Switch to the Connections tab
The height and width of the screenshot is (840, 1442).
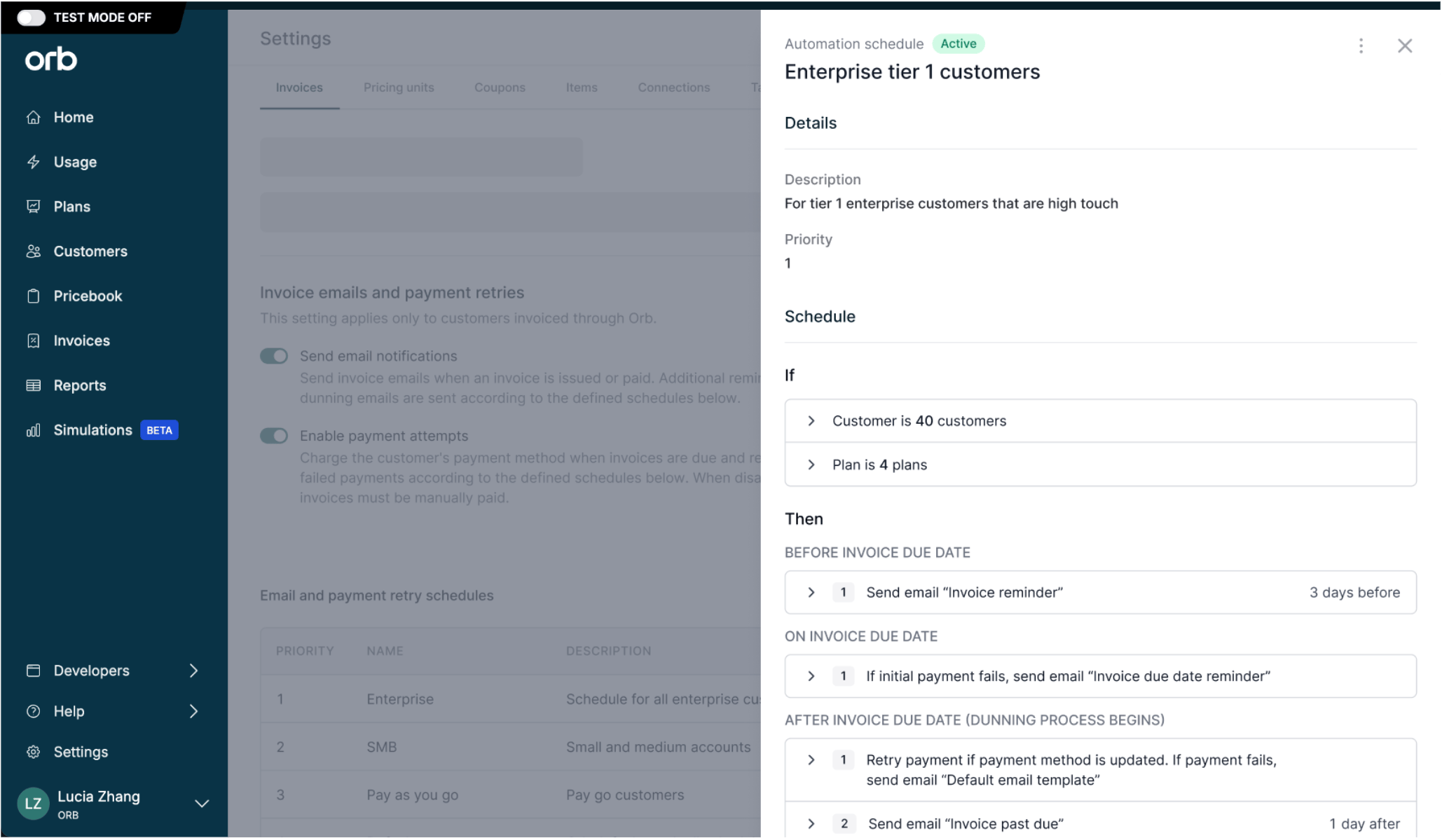pyautogui.click(x=674, y=88)
